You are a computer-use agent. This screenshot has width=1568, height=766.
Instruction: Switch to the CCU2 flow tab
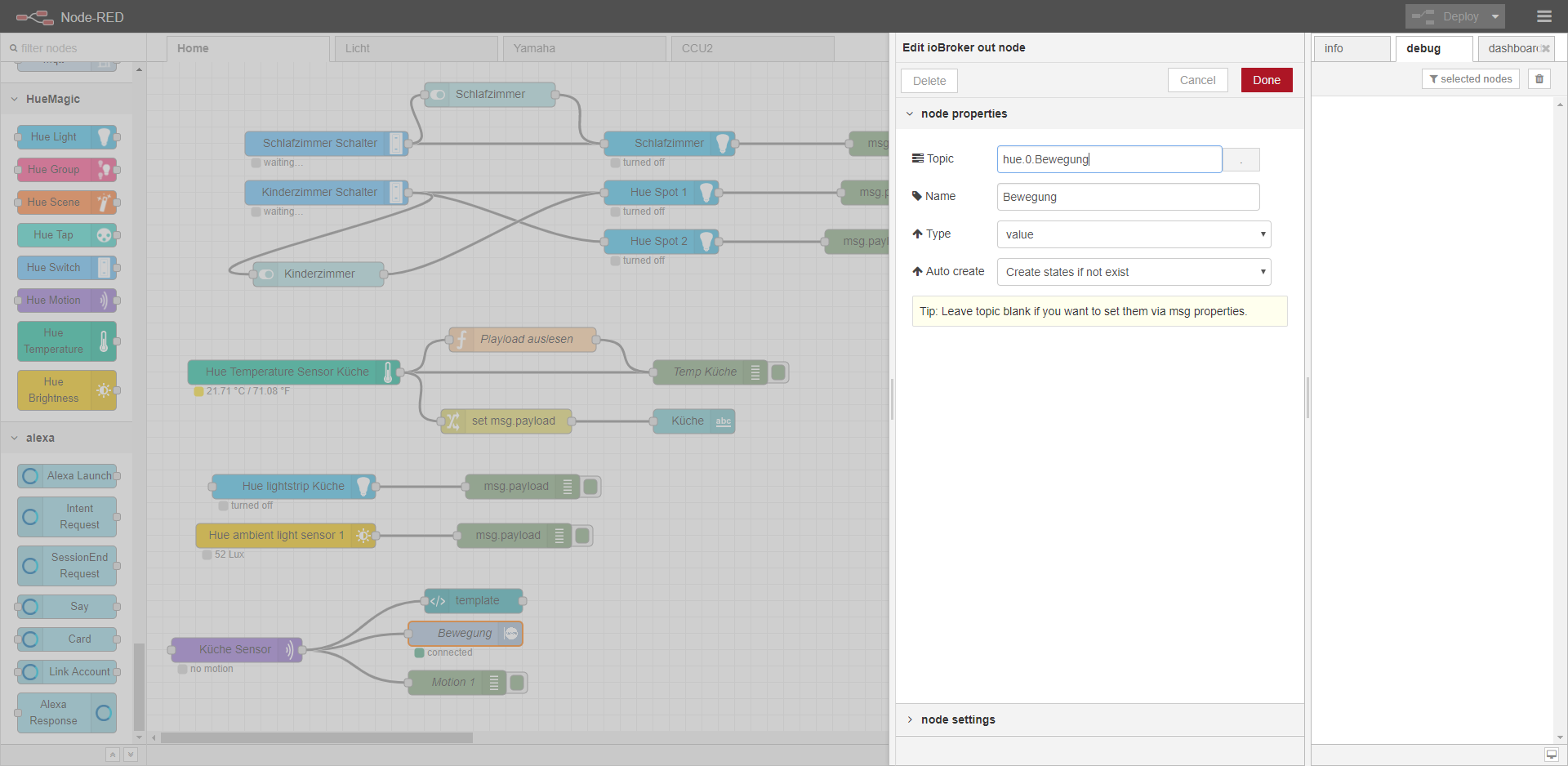[x=753, y=48]
